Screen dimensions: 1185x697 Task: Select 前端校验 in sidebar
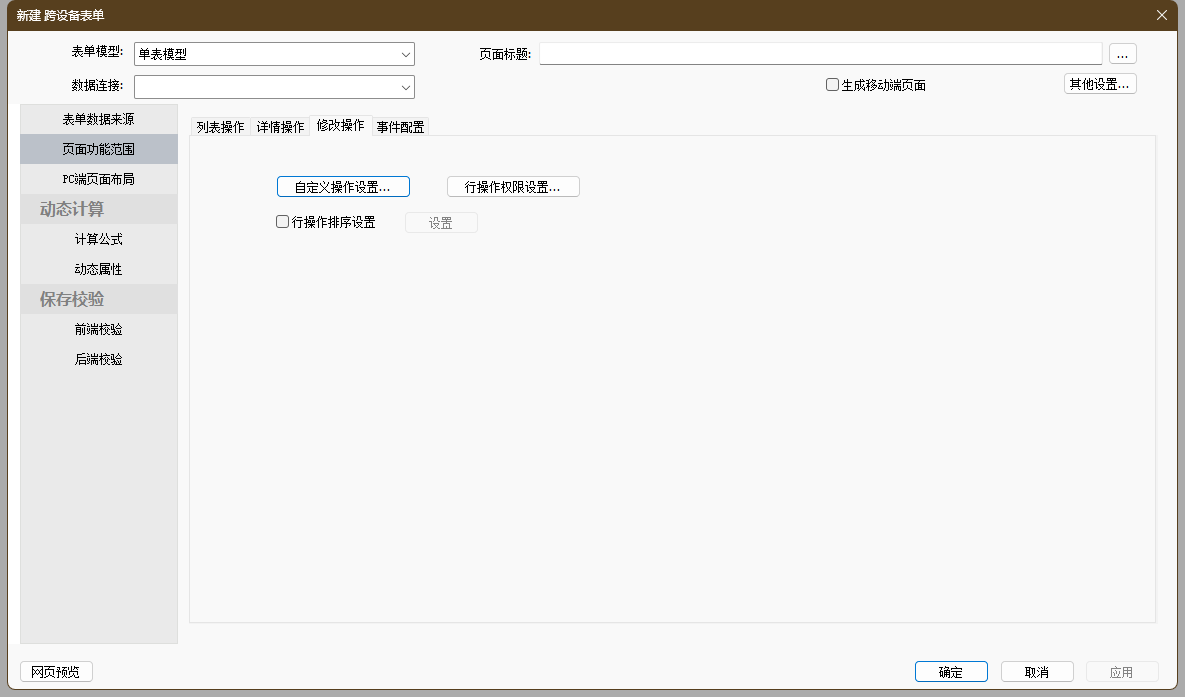click(98, 329)
